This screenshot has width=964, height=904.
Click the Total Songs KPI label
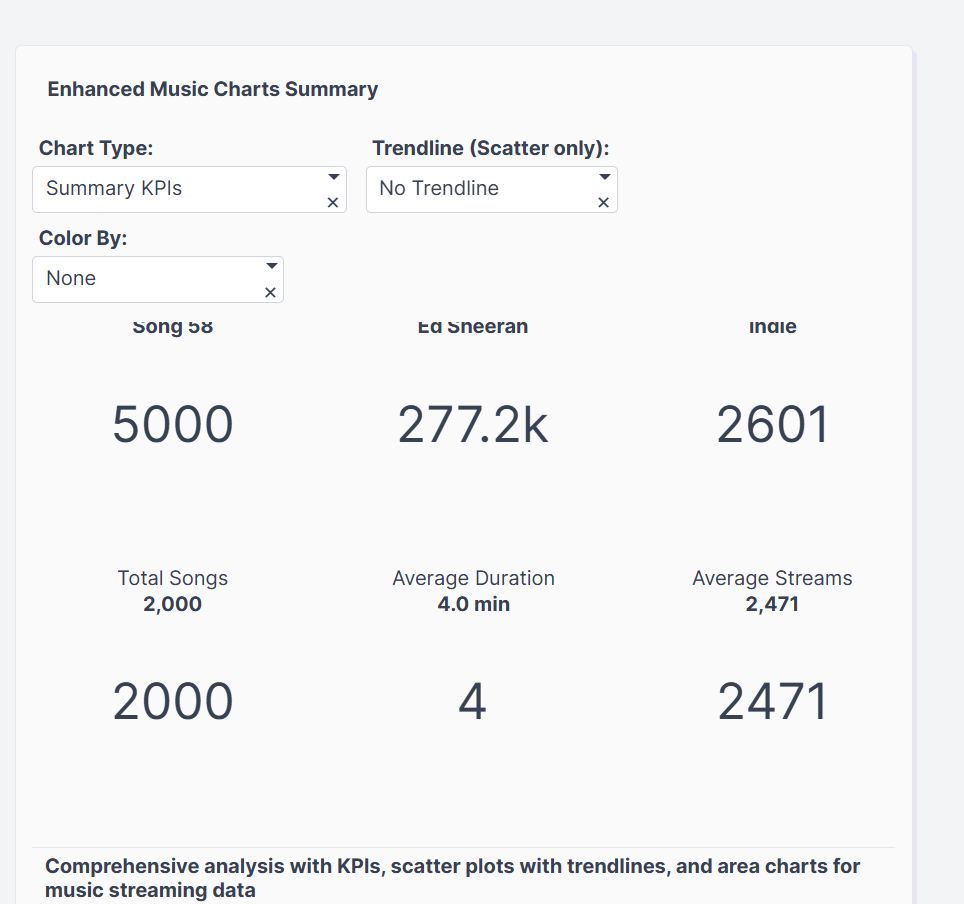tap(173, 578)
